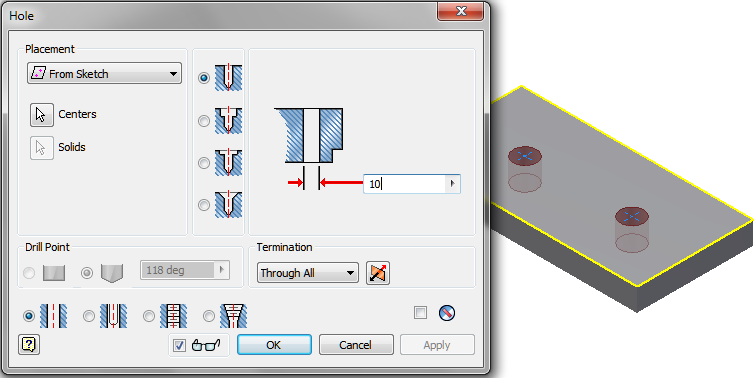Screen dimensions: 754x378
Task: Select the countersink hole type icon
Action: point(228,204)
